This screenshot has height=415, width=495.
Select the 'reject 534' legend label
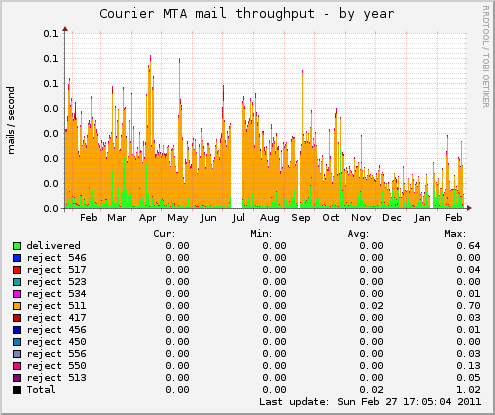coord(56,294)
